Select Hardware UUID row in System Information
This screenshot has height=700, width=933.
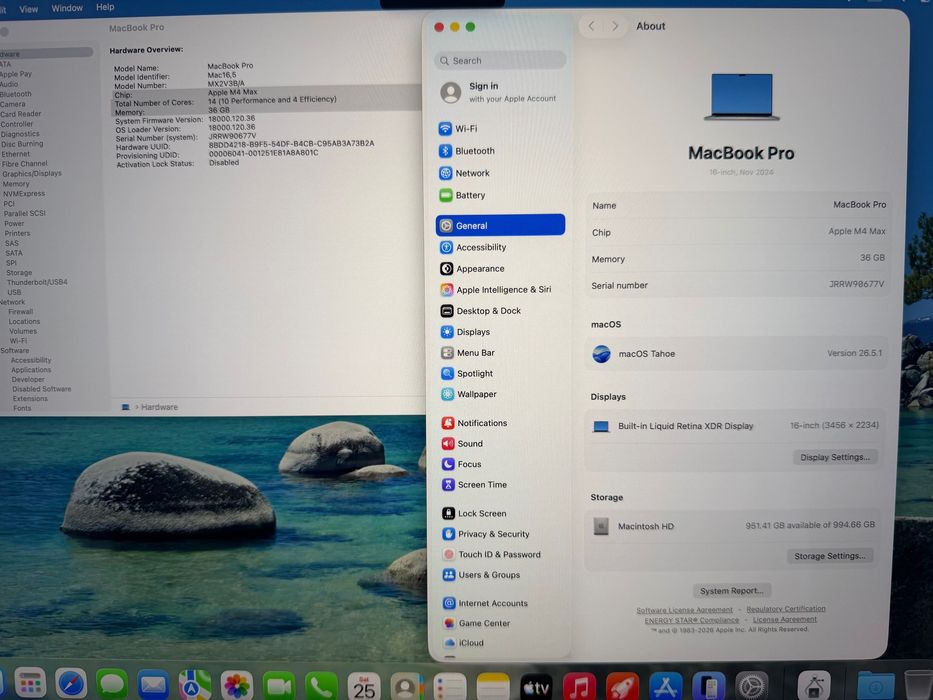[x=245, y=145]
